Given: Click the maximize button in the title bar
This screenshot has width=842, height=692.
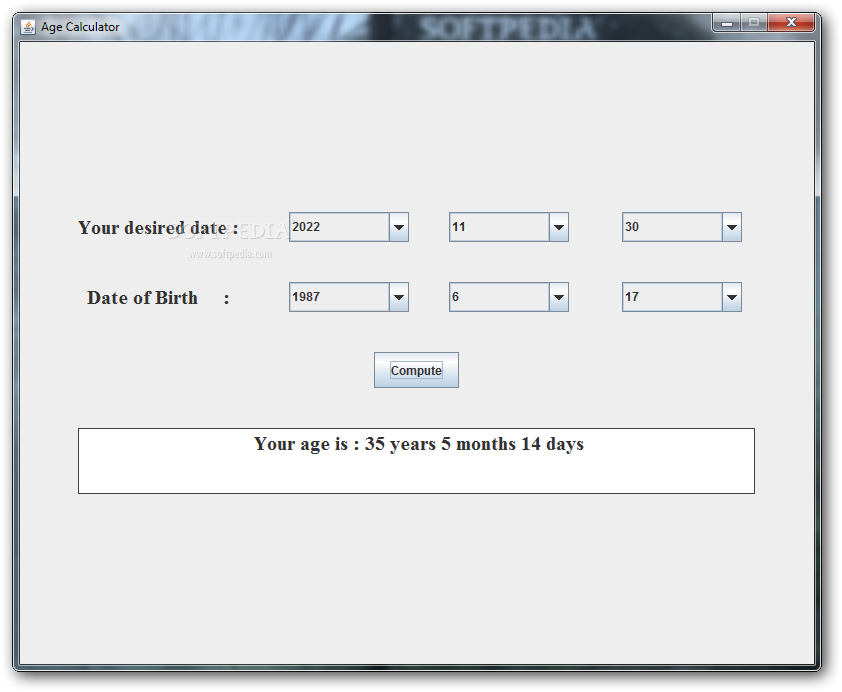Looking at the screenshot, I should pyautogui.click(x=754, y=23).
